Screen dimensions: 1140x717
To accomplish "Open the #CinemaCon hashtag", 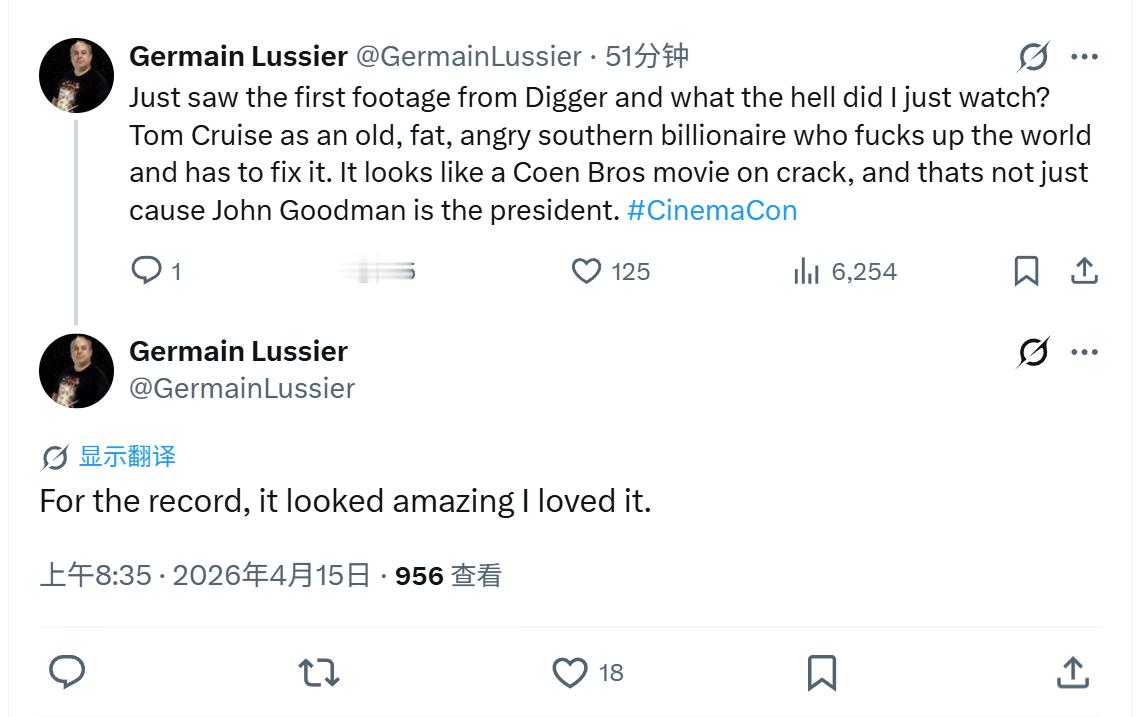I will point(712,211).
